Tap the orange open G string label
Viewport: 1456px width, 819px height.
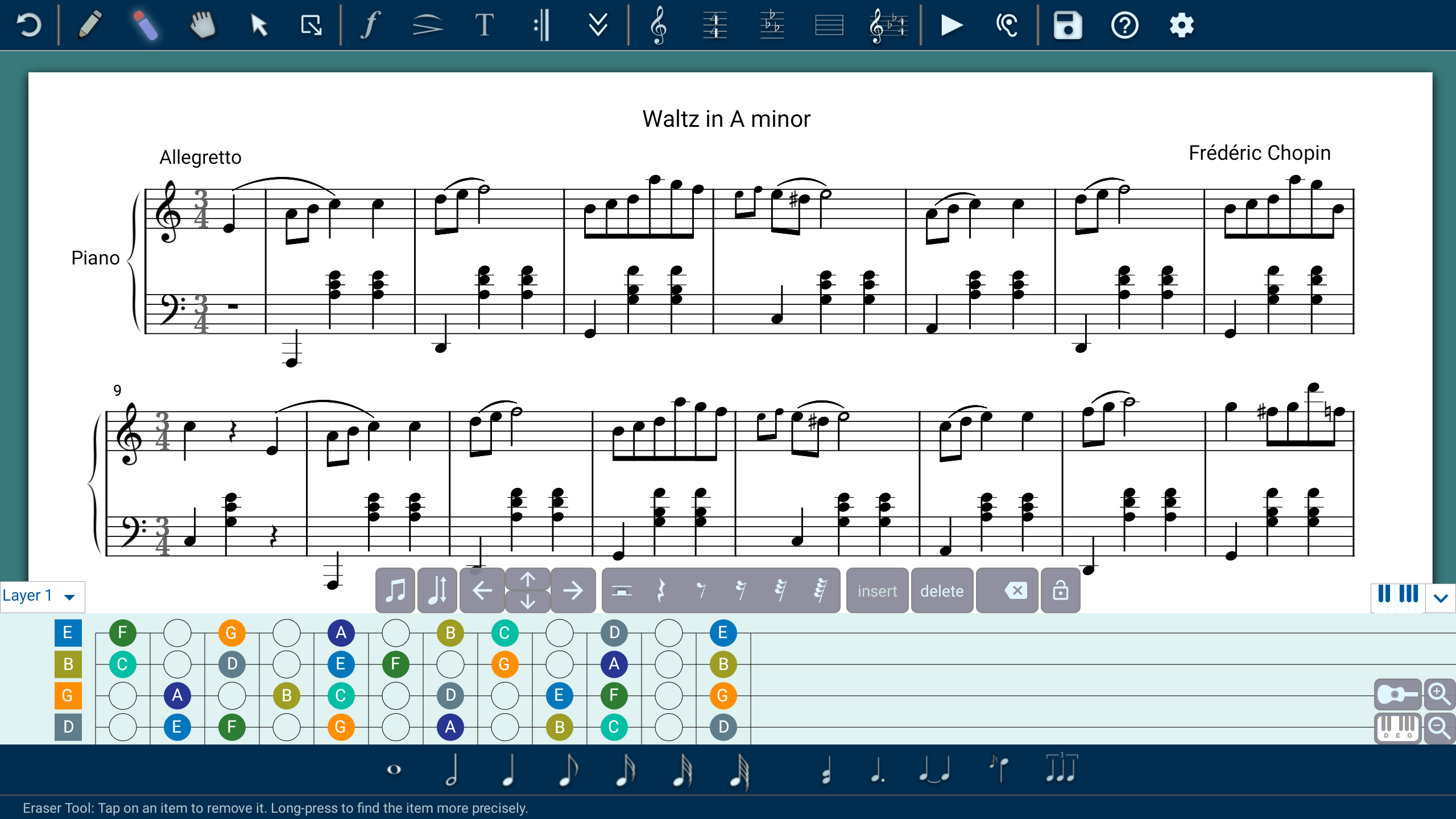tap(68, 695)
